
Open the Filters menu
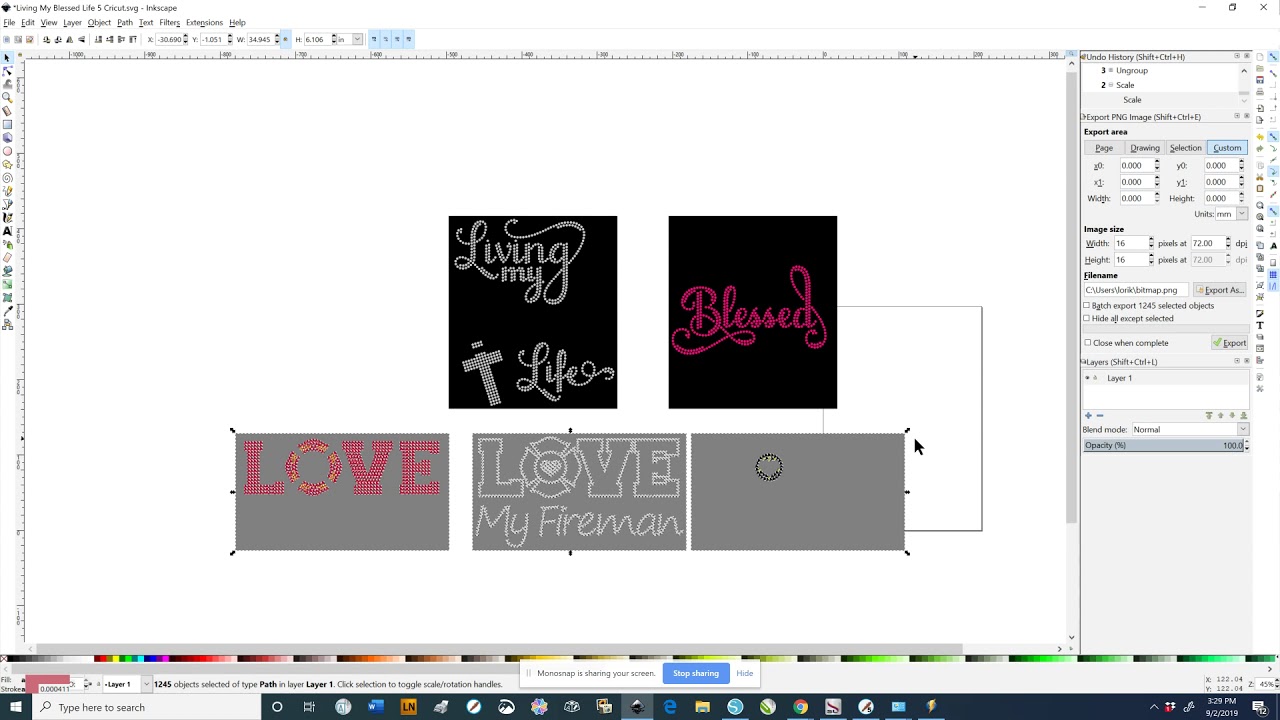tap(169, 22)
